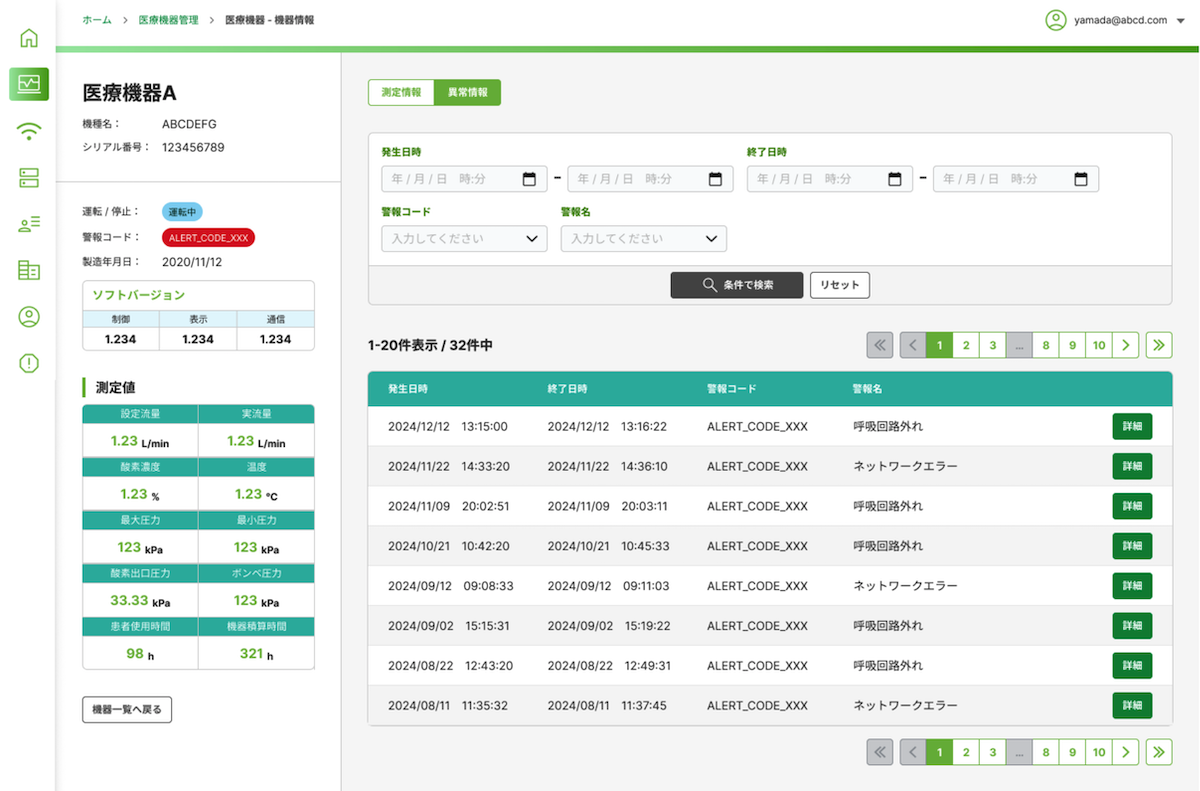Click the building facility icon in sidebar

(x=29, y=271)
